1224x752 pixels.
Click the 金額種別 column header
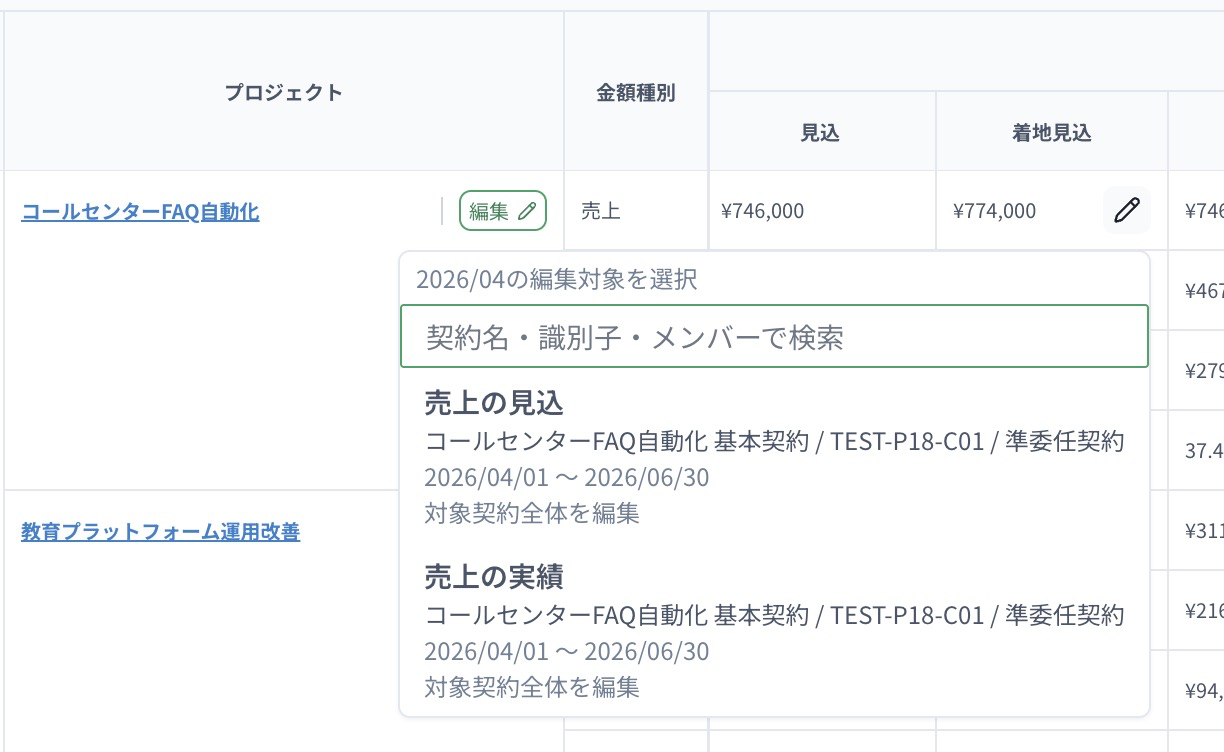636,92
